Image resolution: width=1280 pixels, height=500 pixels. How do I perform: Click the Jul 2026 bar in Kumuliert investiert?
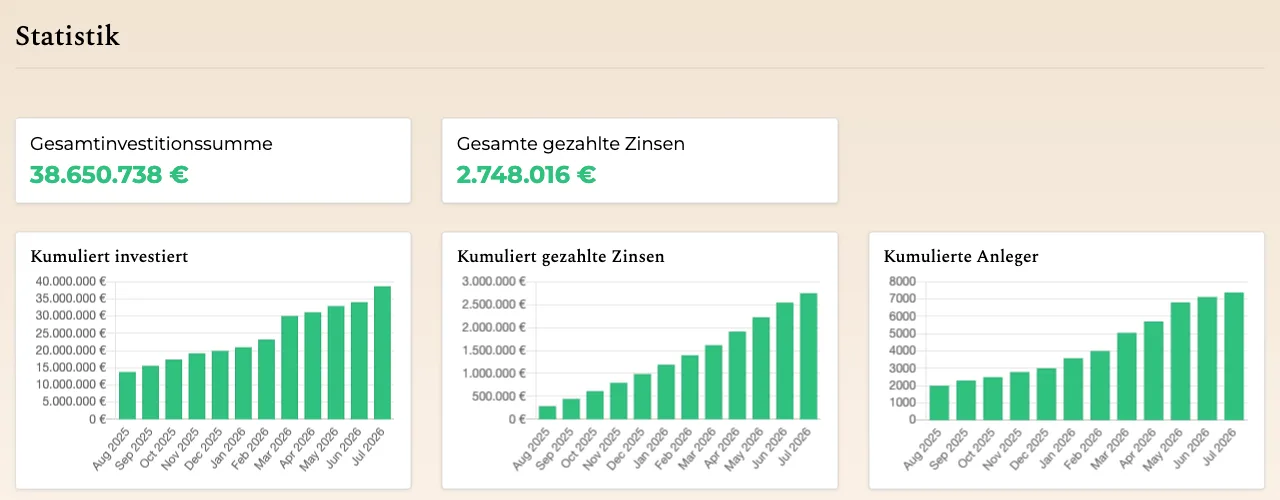(382, 353)
